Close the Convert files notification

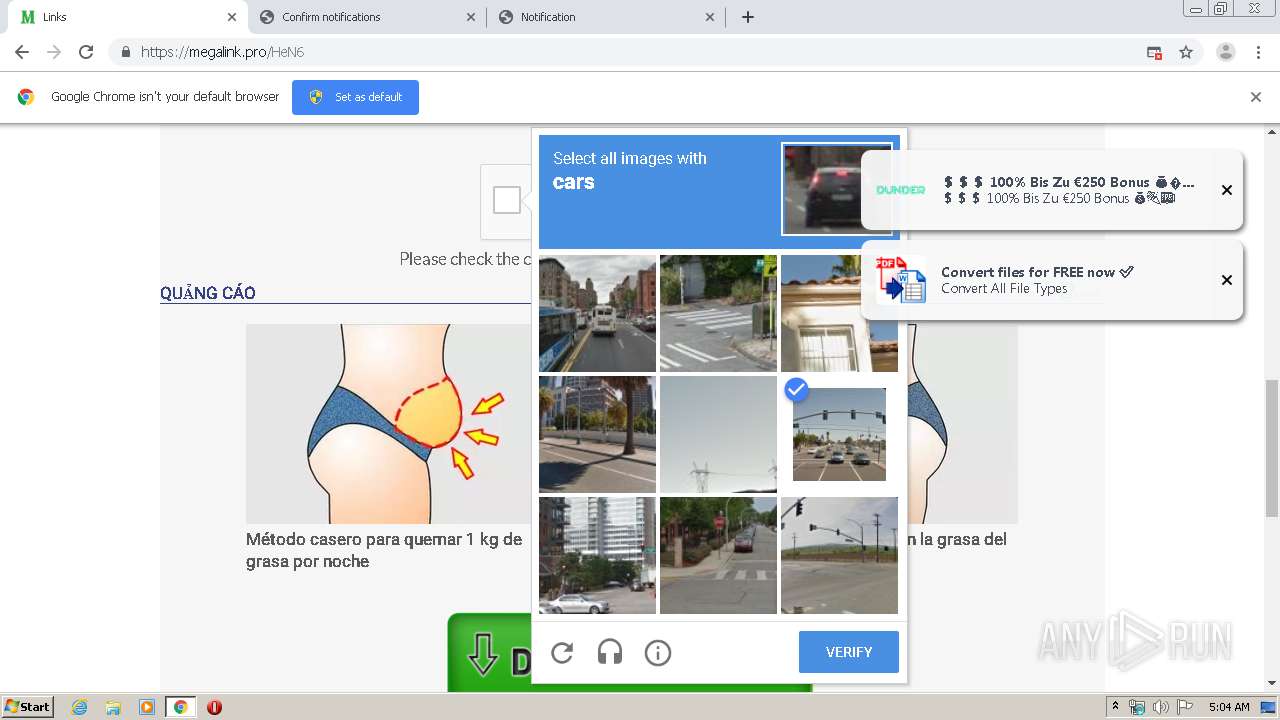(x=1227, y=280)
